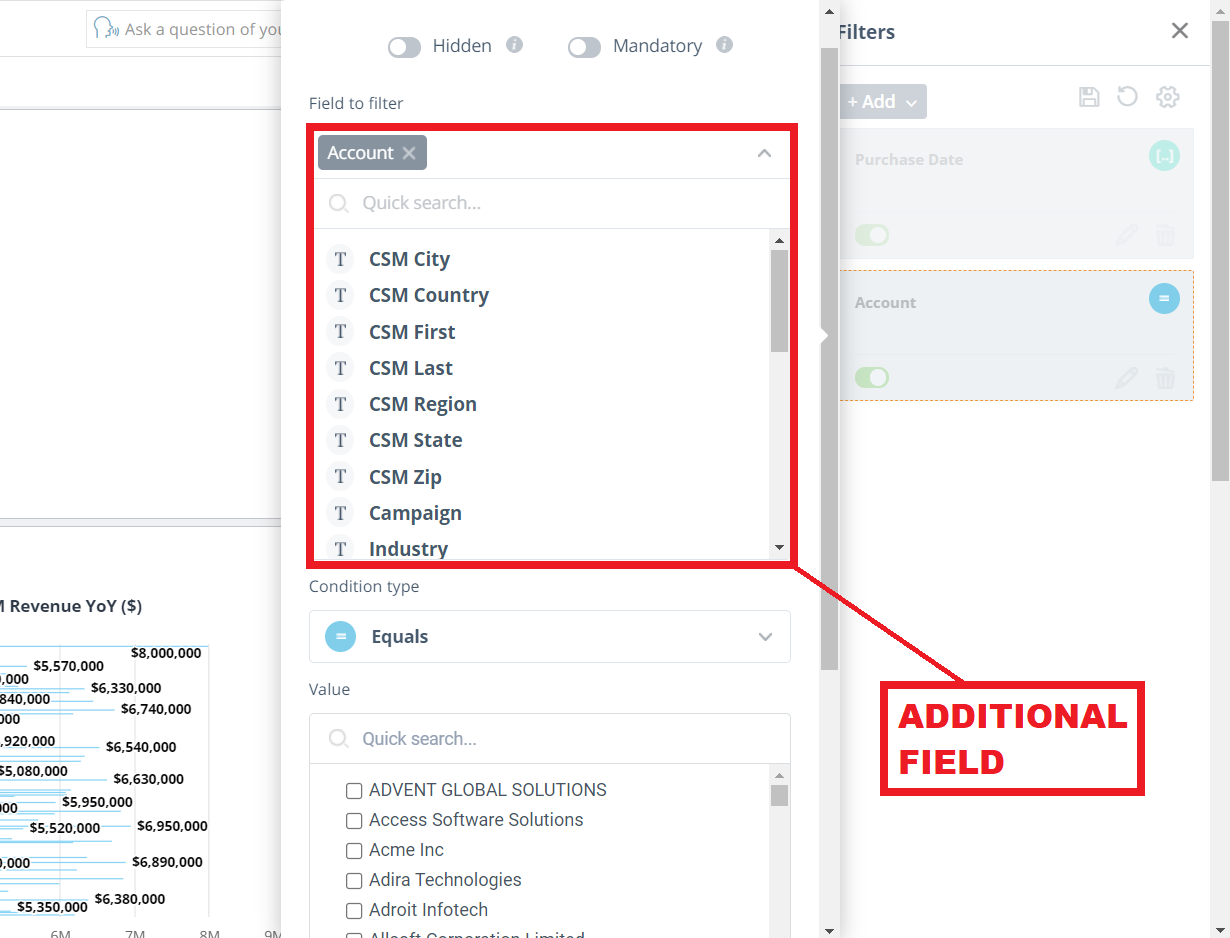Open the Equals condition type dropdown
Image resolution: width=1230 pixels, height=938 pixels.
point(549,637)
